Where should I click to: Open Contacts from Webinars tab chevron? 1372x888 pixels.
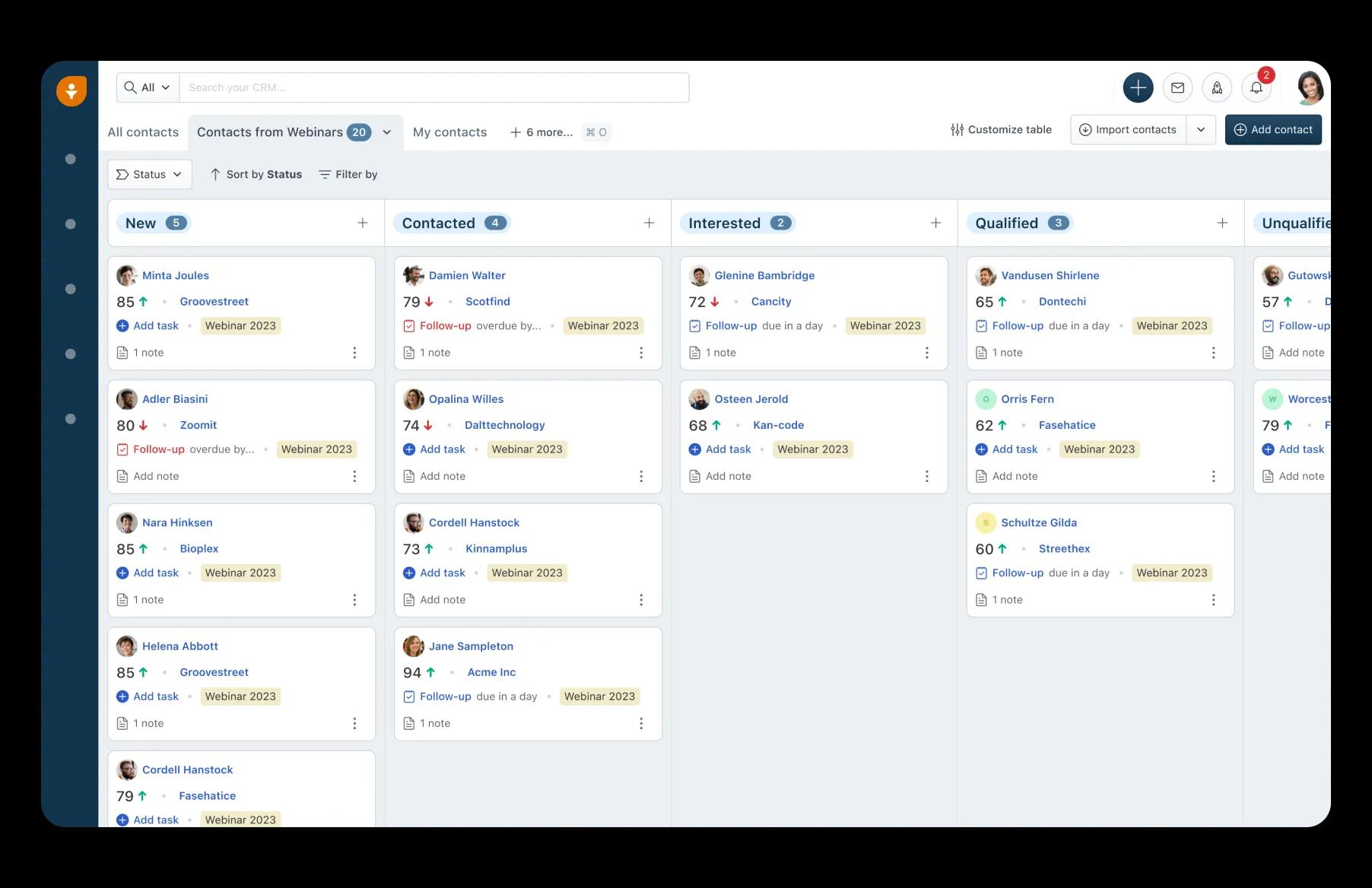click(x=387, y=132)
